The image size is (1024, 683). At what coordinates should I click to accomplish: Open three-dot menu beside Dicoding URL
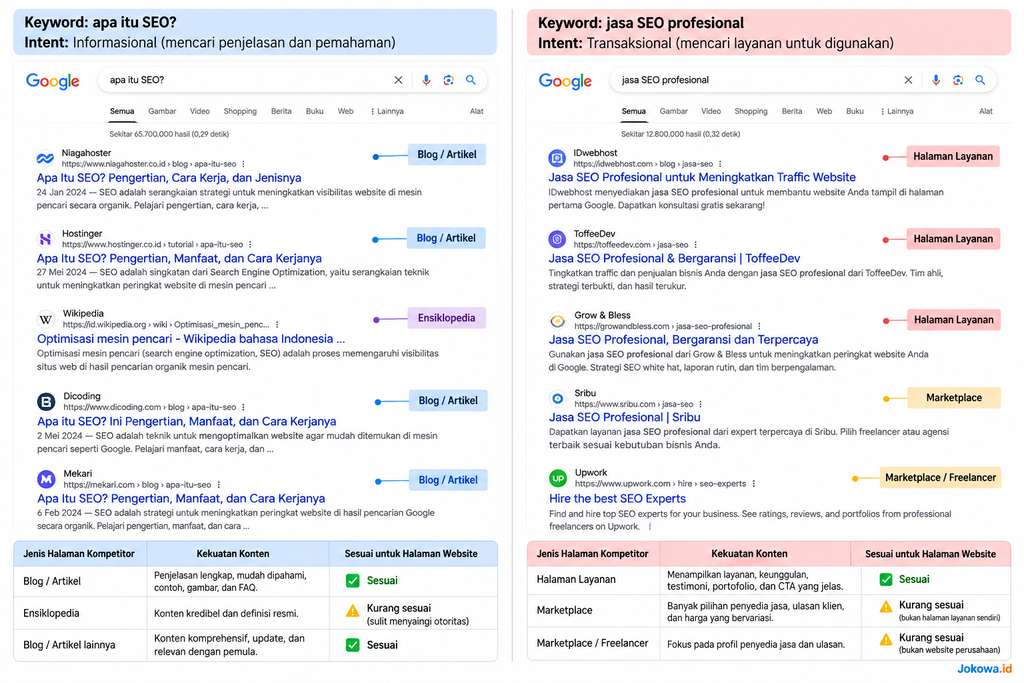[x=244, y=407]
